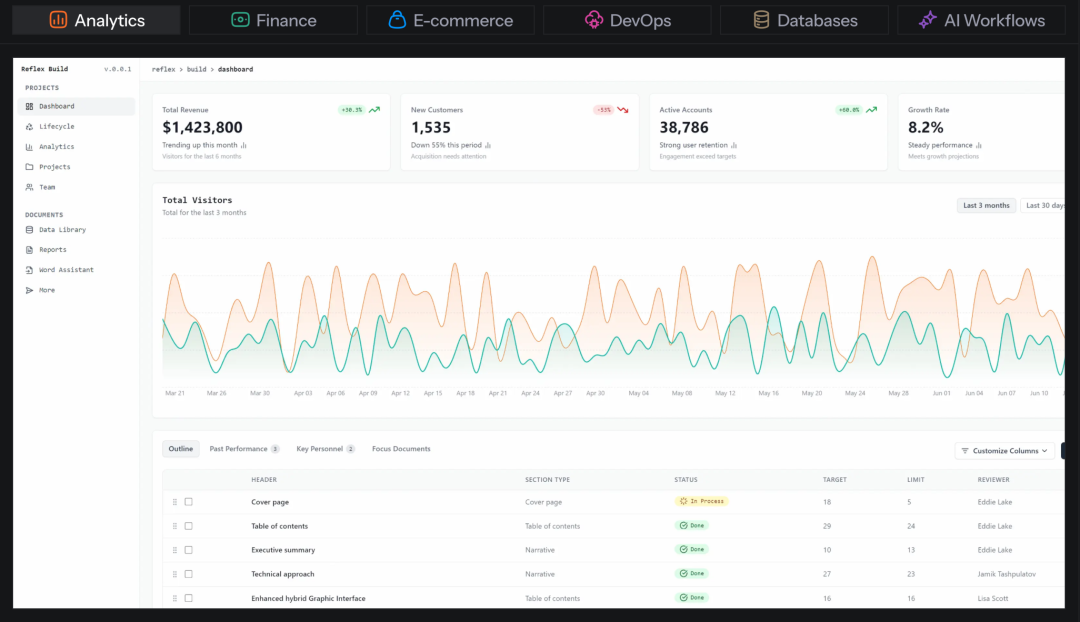Select the Projects folder icon

(x=29, y=167)
